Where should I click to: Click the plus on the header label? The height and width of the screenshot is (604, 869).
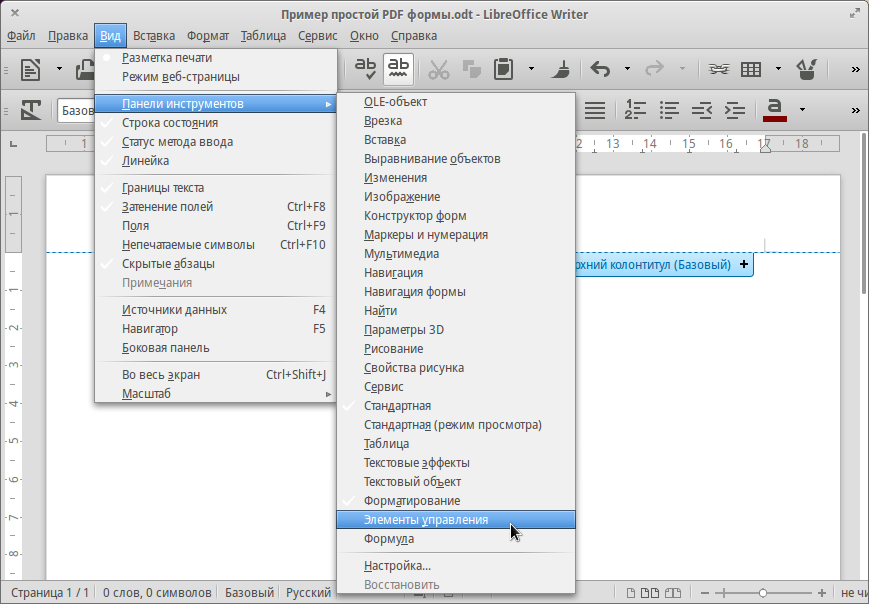click(744, 264)
